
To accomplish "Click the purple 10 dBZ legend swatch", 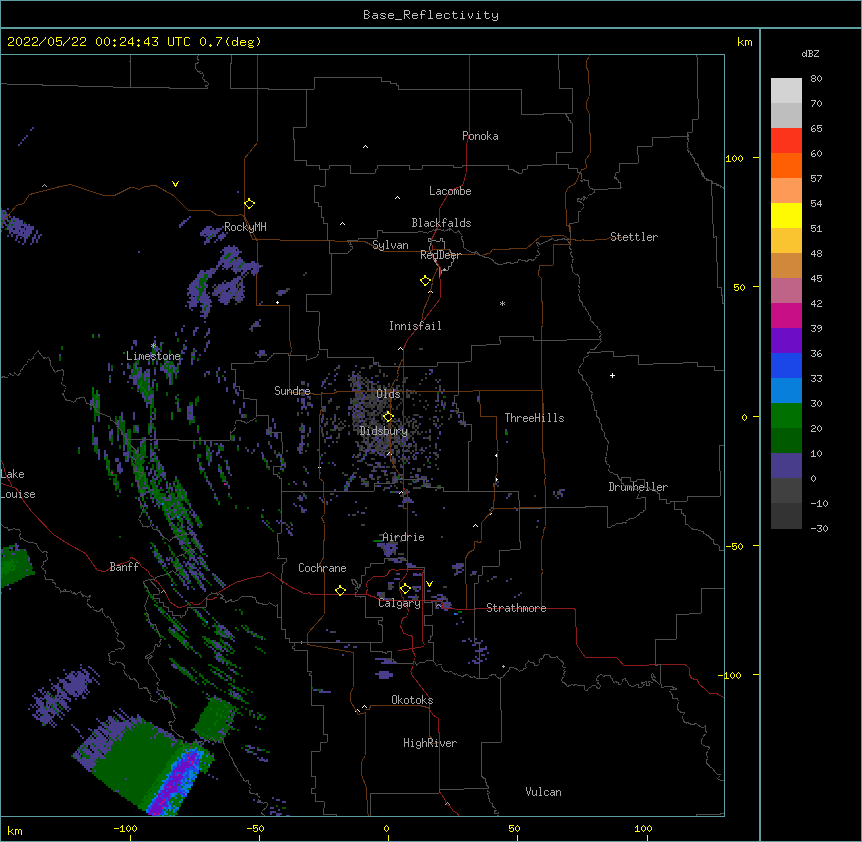I will 786,466.
